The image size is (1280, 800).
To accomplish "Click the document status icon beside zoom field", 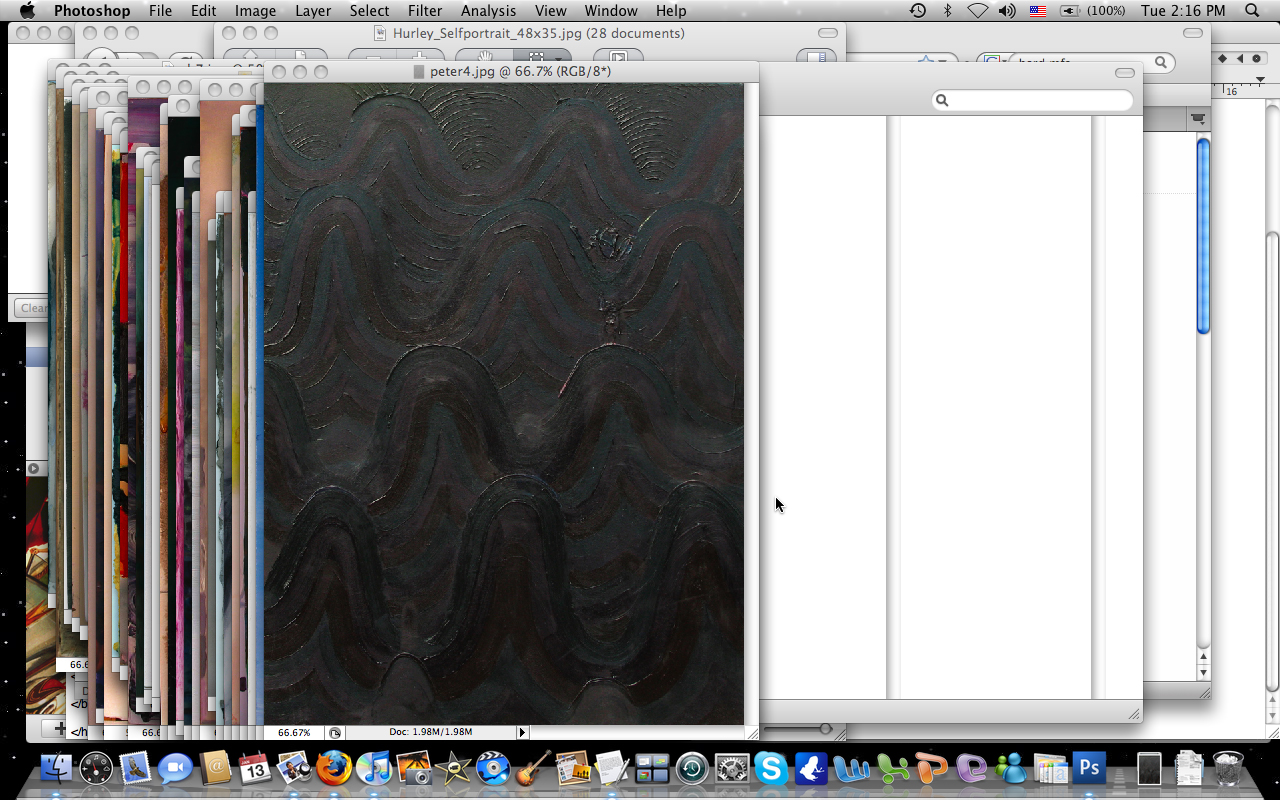I will pyautogui.click(x=335, y=733).
